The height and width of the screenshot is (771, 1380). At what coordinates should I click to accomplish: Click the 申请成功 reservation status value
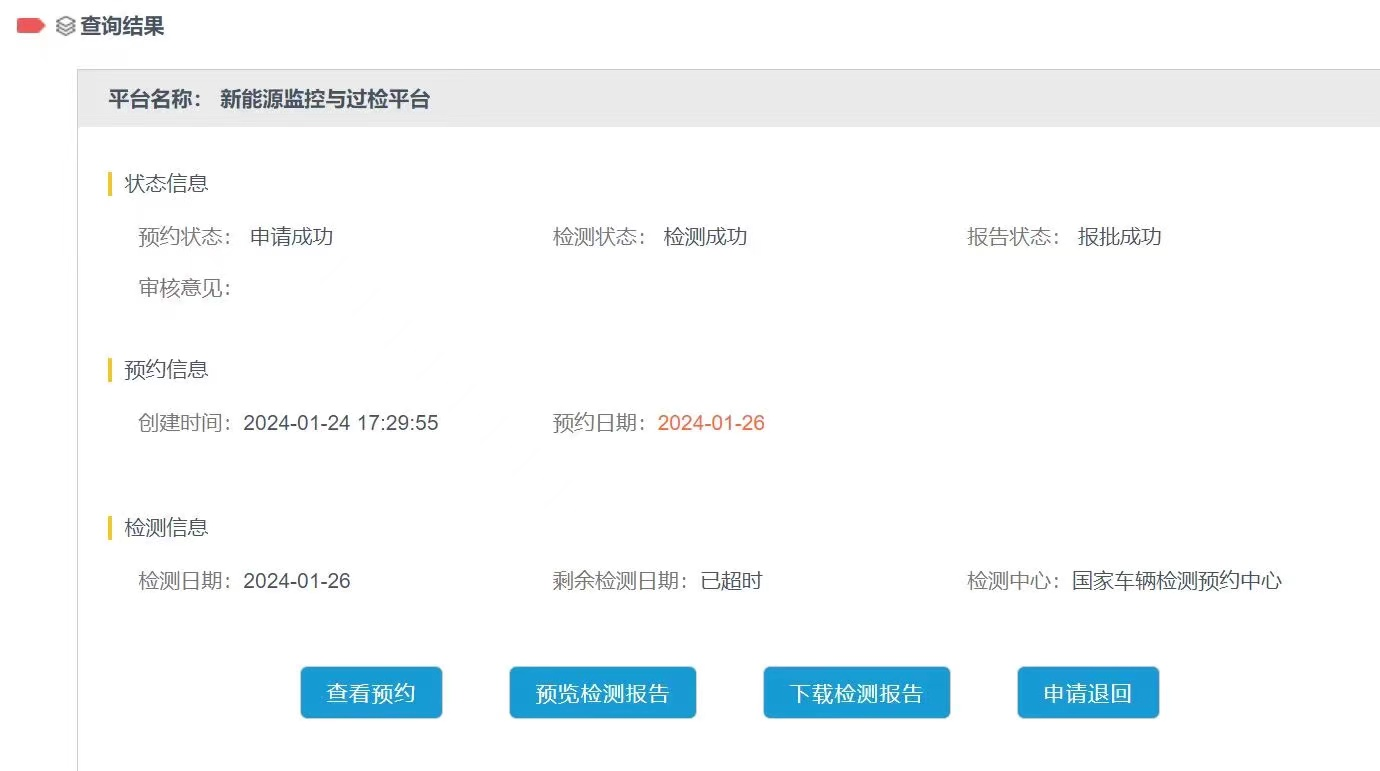(x=291, y=237)
